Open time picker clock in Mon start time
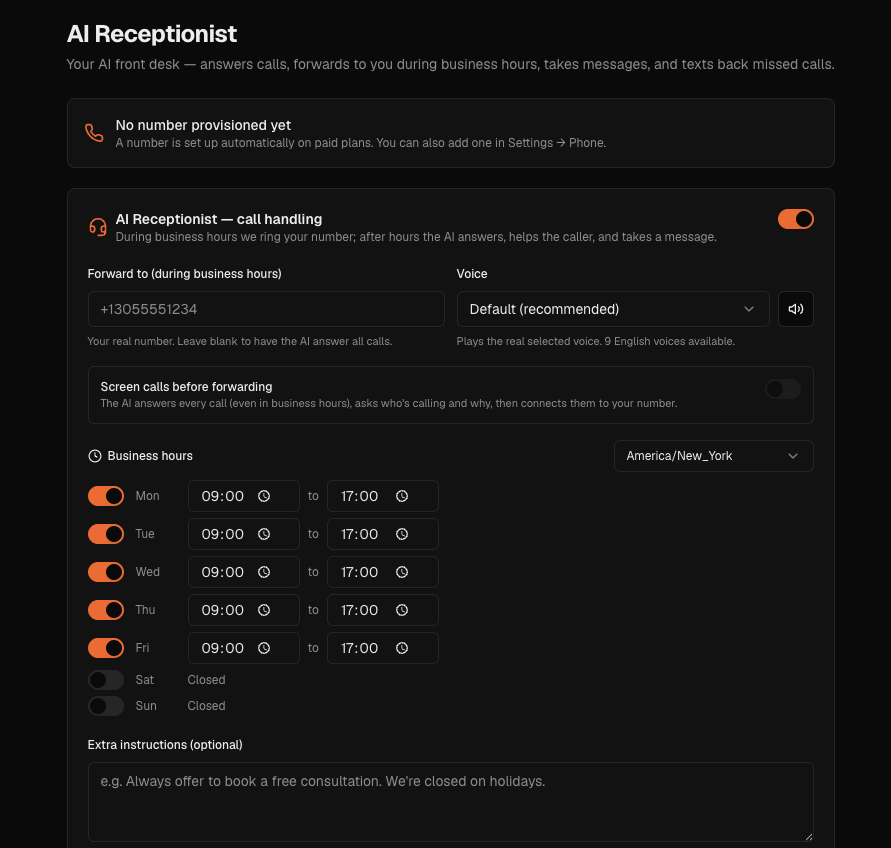The height and width of the screenshot is (848, 891). [264, 496]
